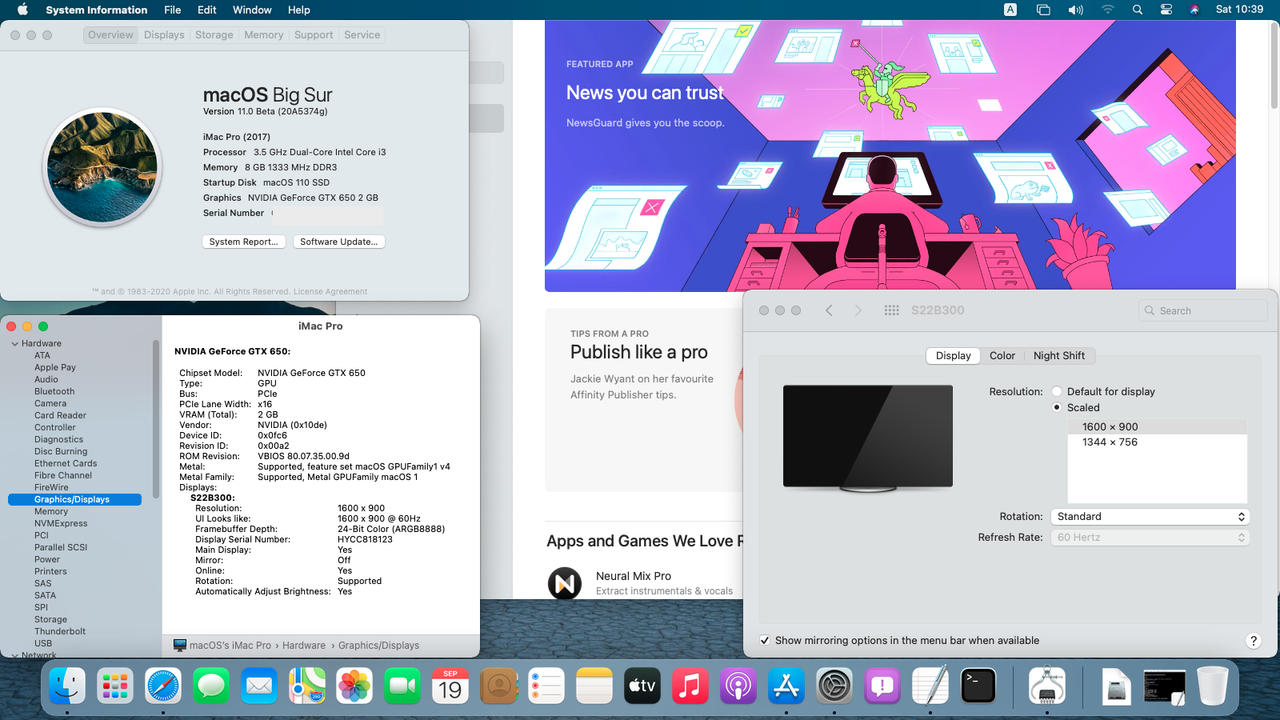Open Notes from the Dock

coord(594,686)
